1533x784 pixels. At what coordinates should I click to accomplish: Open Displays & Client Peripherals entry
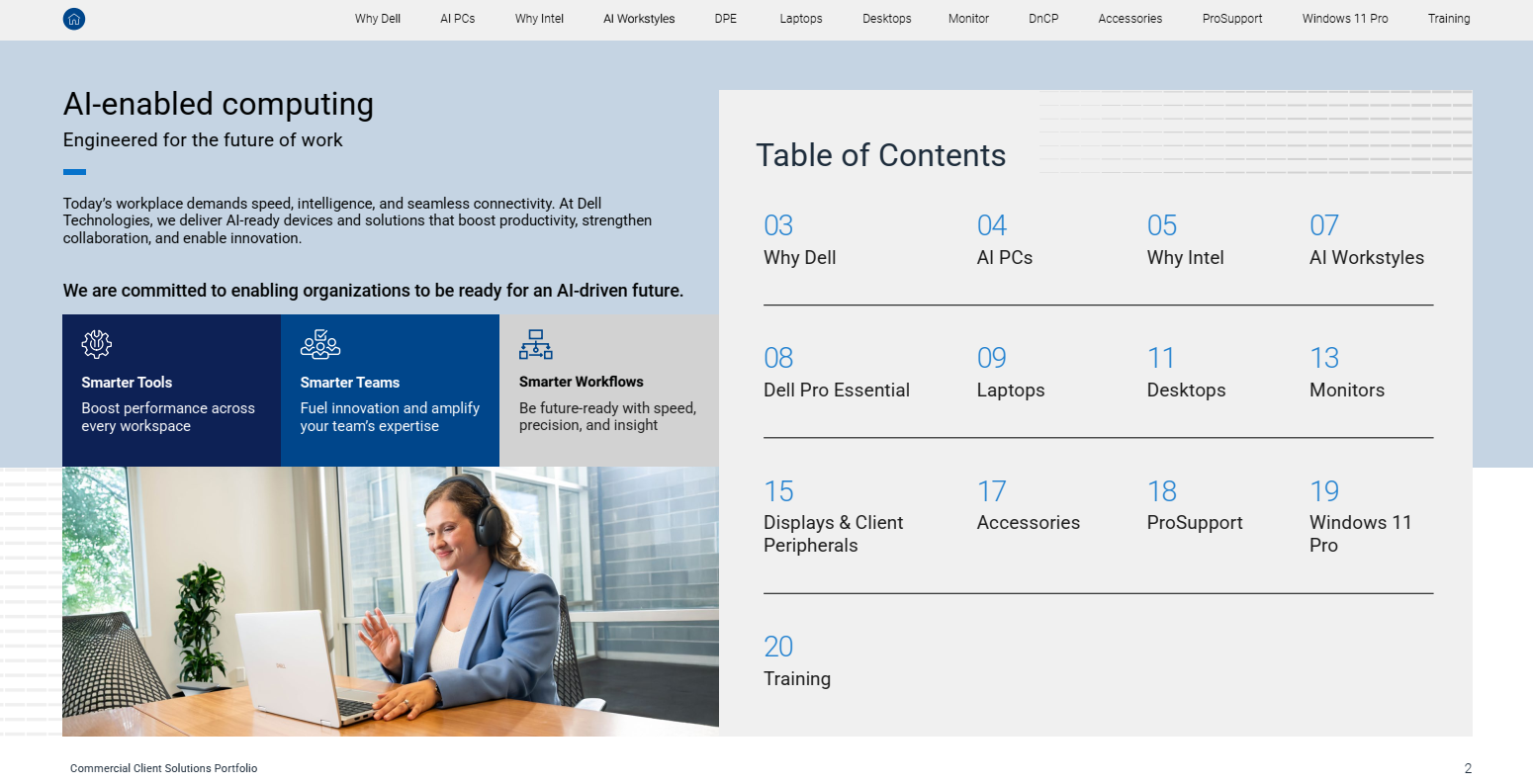(833, 519)
